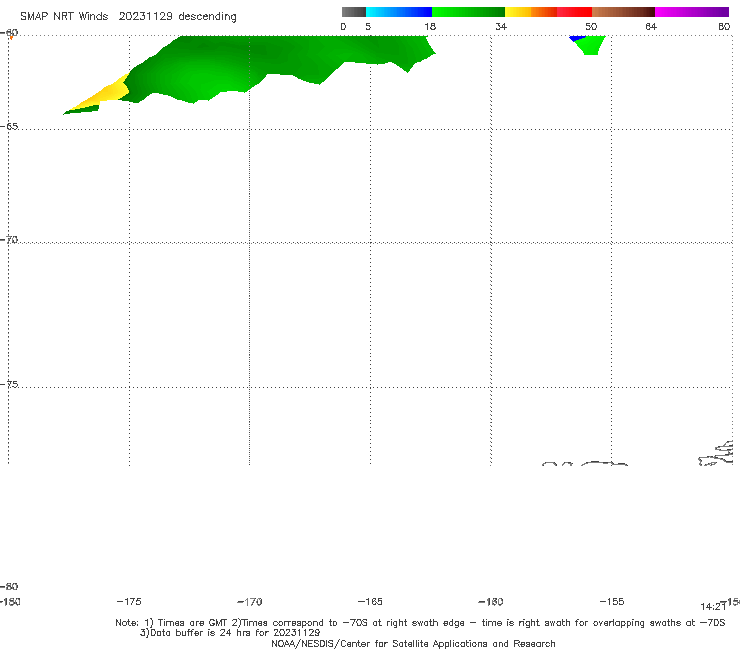Image resolution: width=740 pixels, height=650 pixels.
Task: Pick the magenta-purple segment of the color bar
Action: click(692, 12)
